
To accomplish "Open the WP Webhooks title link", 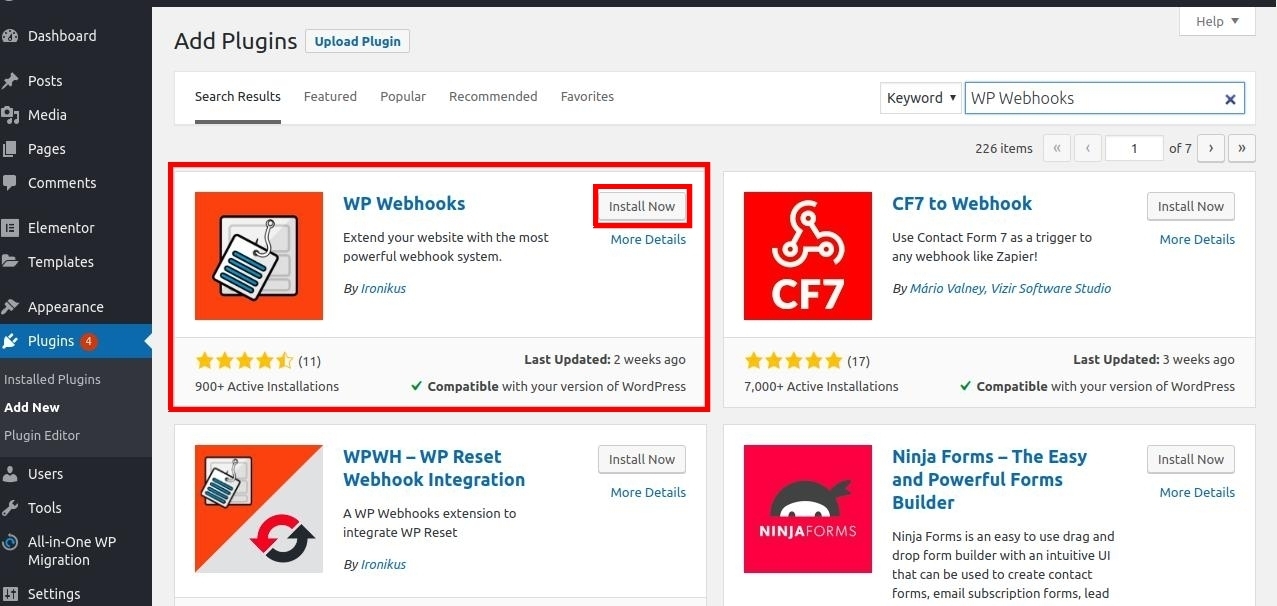I will [404, 204].
